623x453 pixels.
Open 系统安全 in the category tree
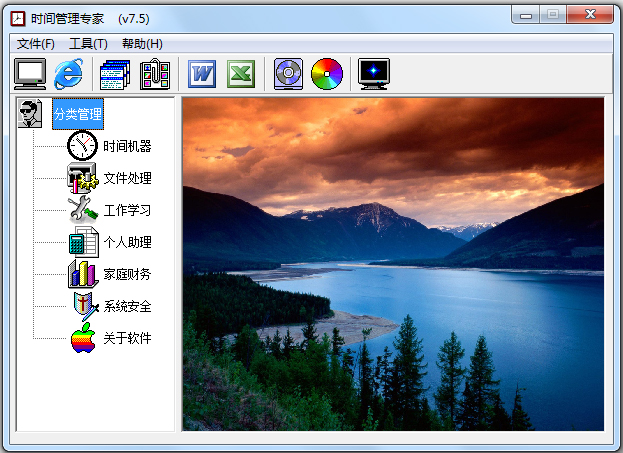coord(127,306)
